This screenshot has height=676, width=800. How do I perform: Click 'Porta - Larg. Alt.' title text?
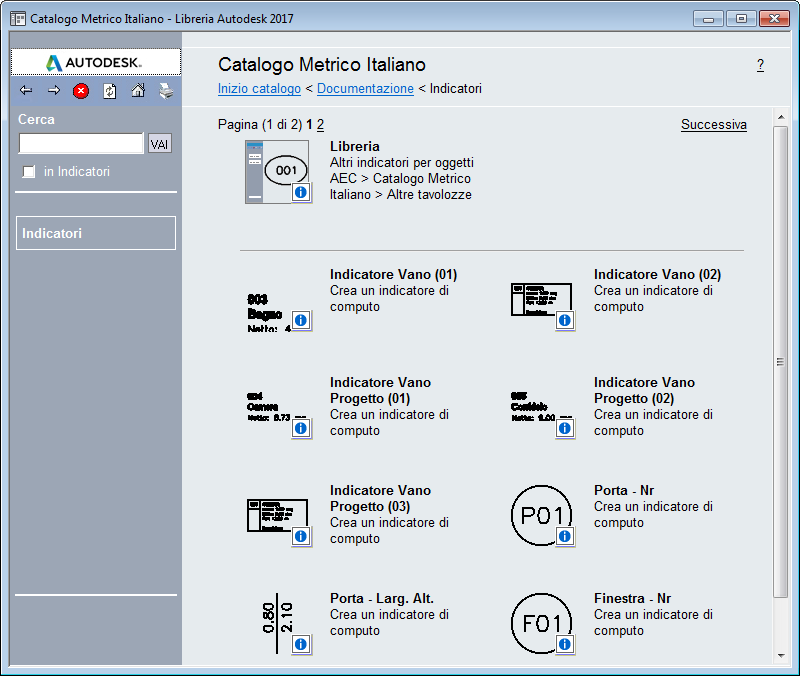[382, 598]
